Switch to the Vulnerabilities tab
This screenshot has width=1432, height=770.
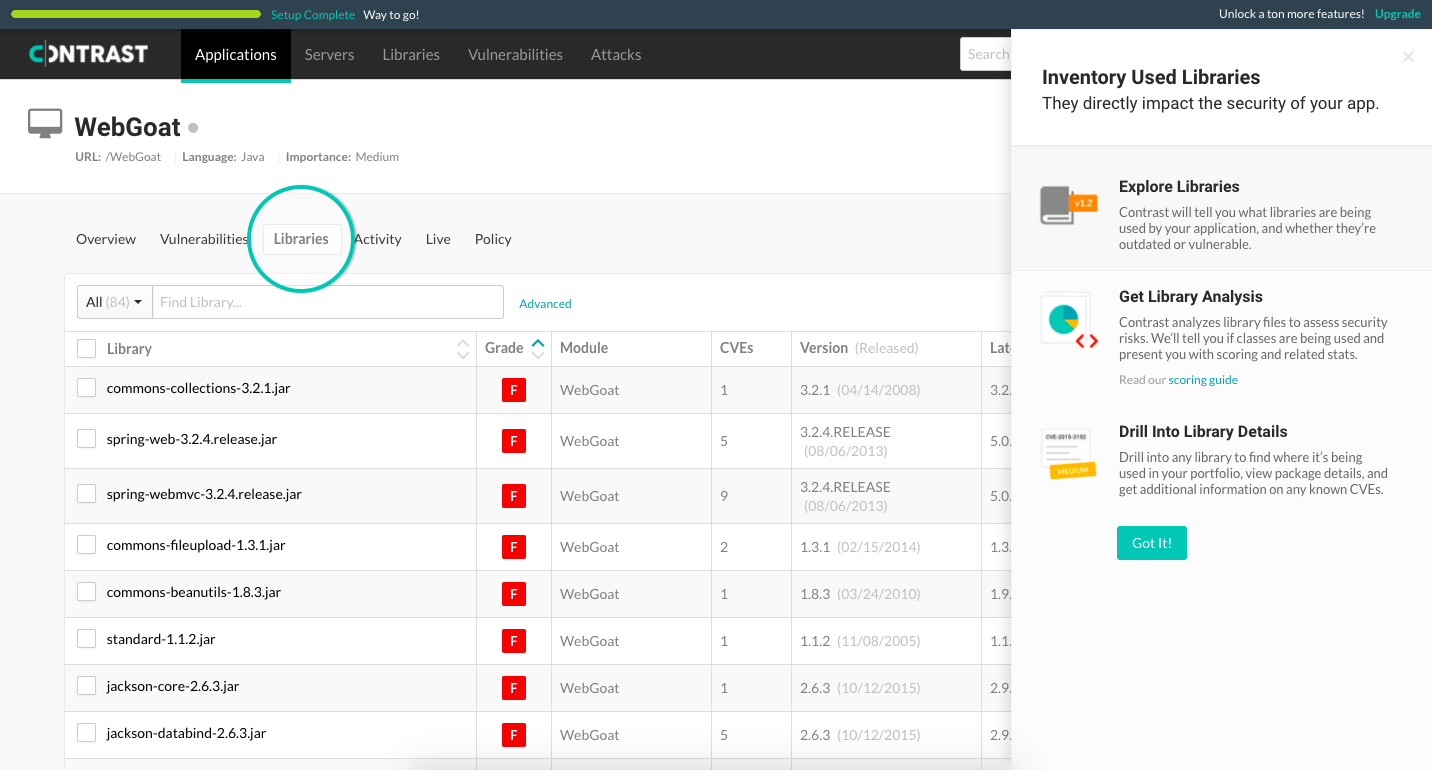203,239
